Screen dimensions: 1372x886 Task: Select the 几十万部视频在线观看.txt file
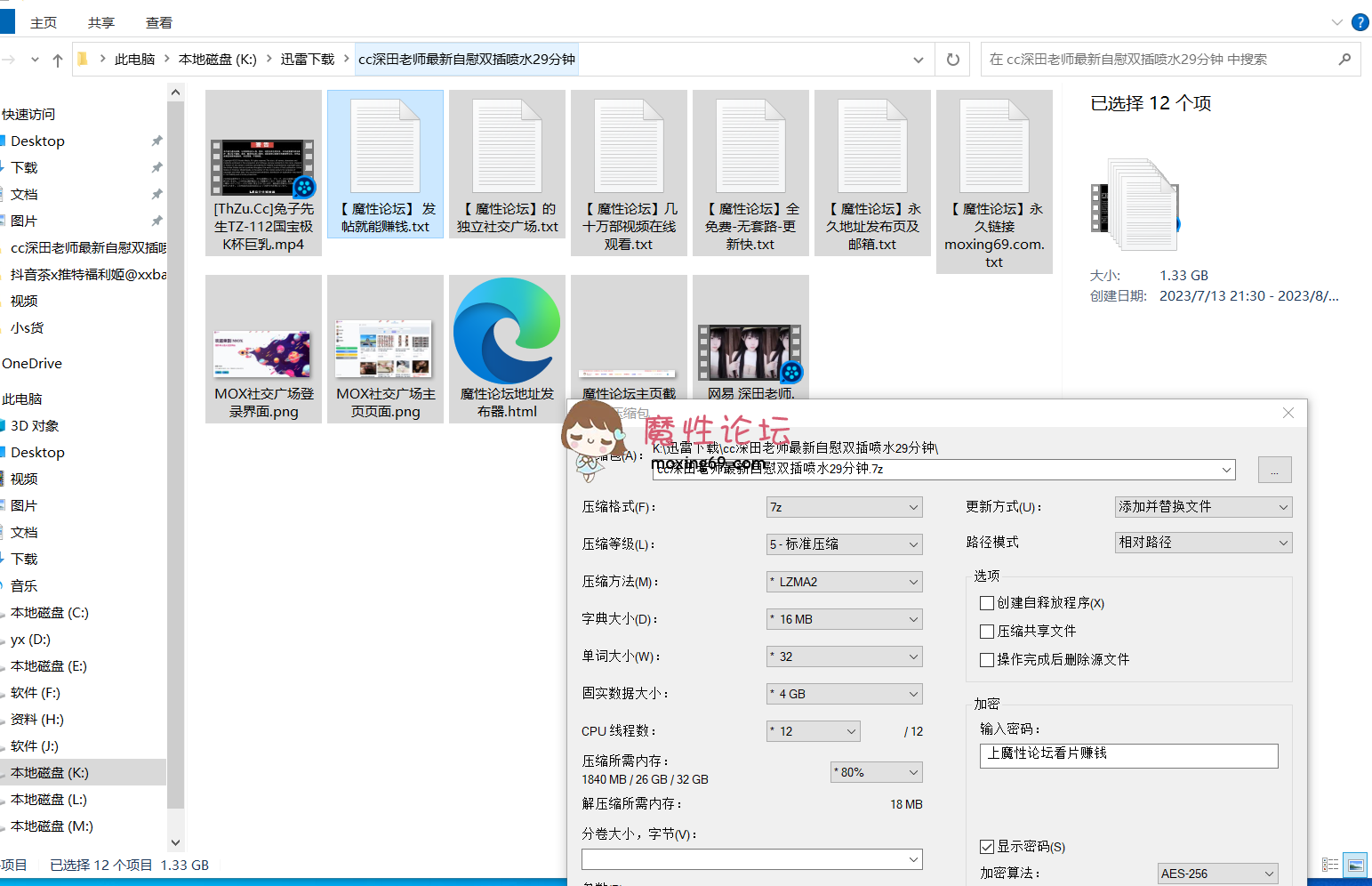(629, 173)
